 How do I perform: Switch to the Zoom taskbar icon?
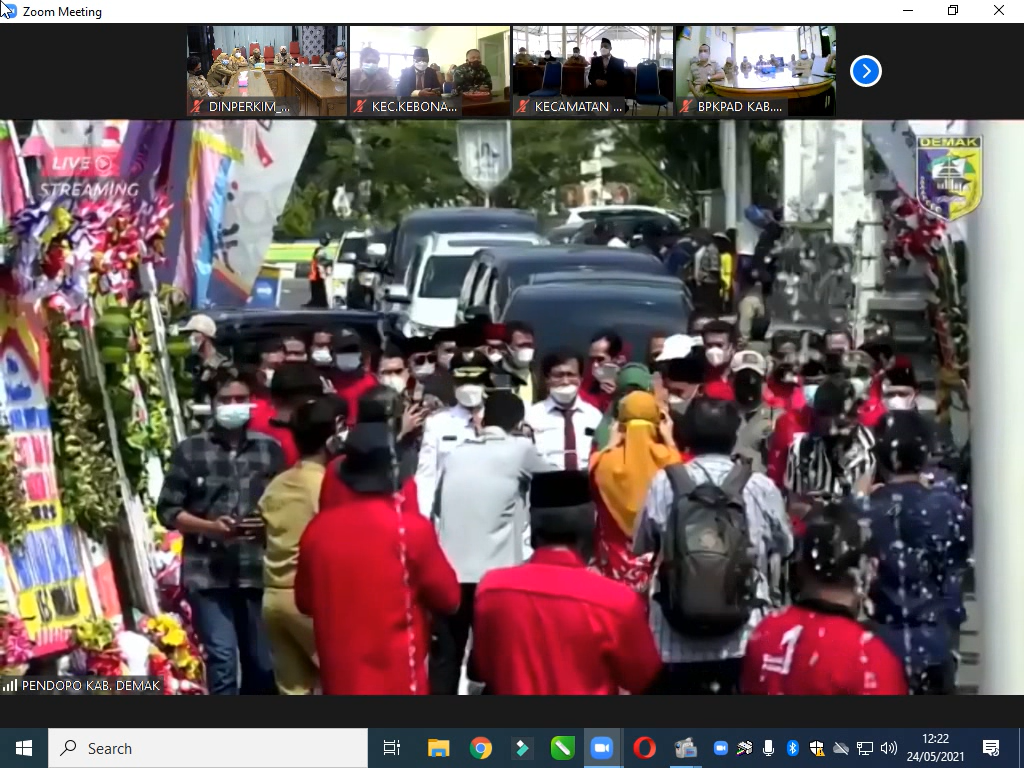[601, 748]
